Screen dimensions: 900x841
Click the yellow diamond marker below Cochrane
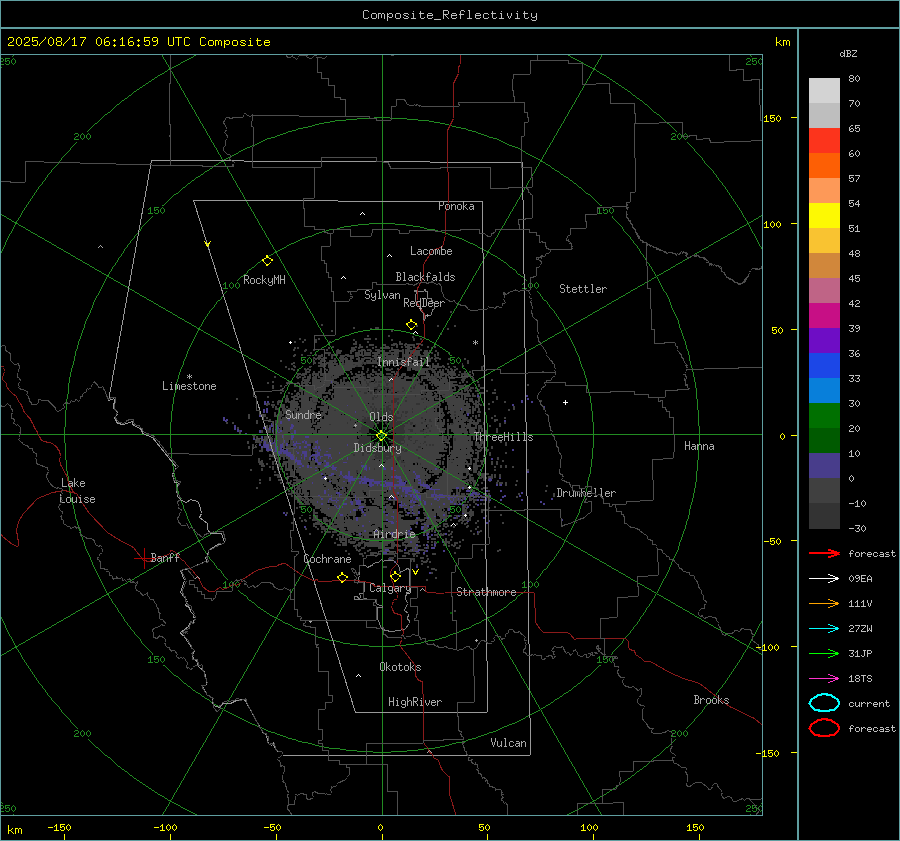tap(343, 577)
